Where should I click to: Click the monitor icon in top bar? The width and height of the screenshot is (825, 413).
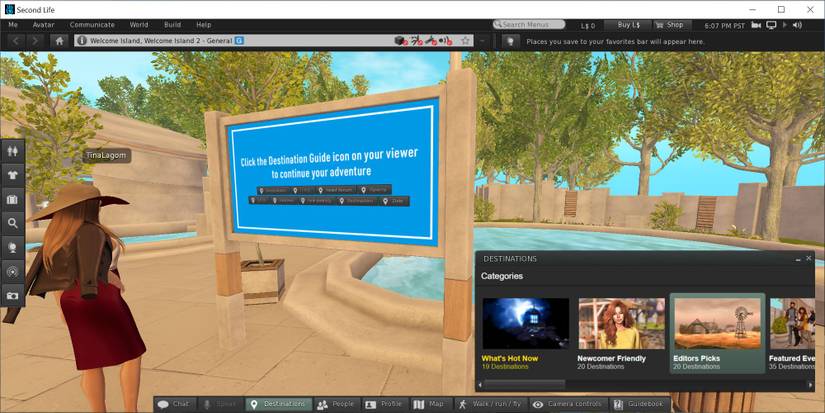(x=771, y=25)
